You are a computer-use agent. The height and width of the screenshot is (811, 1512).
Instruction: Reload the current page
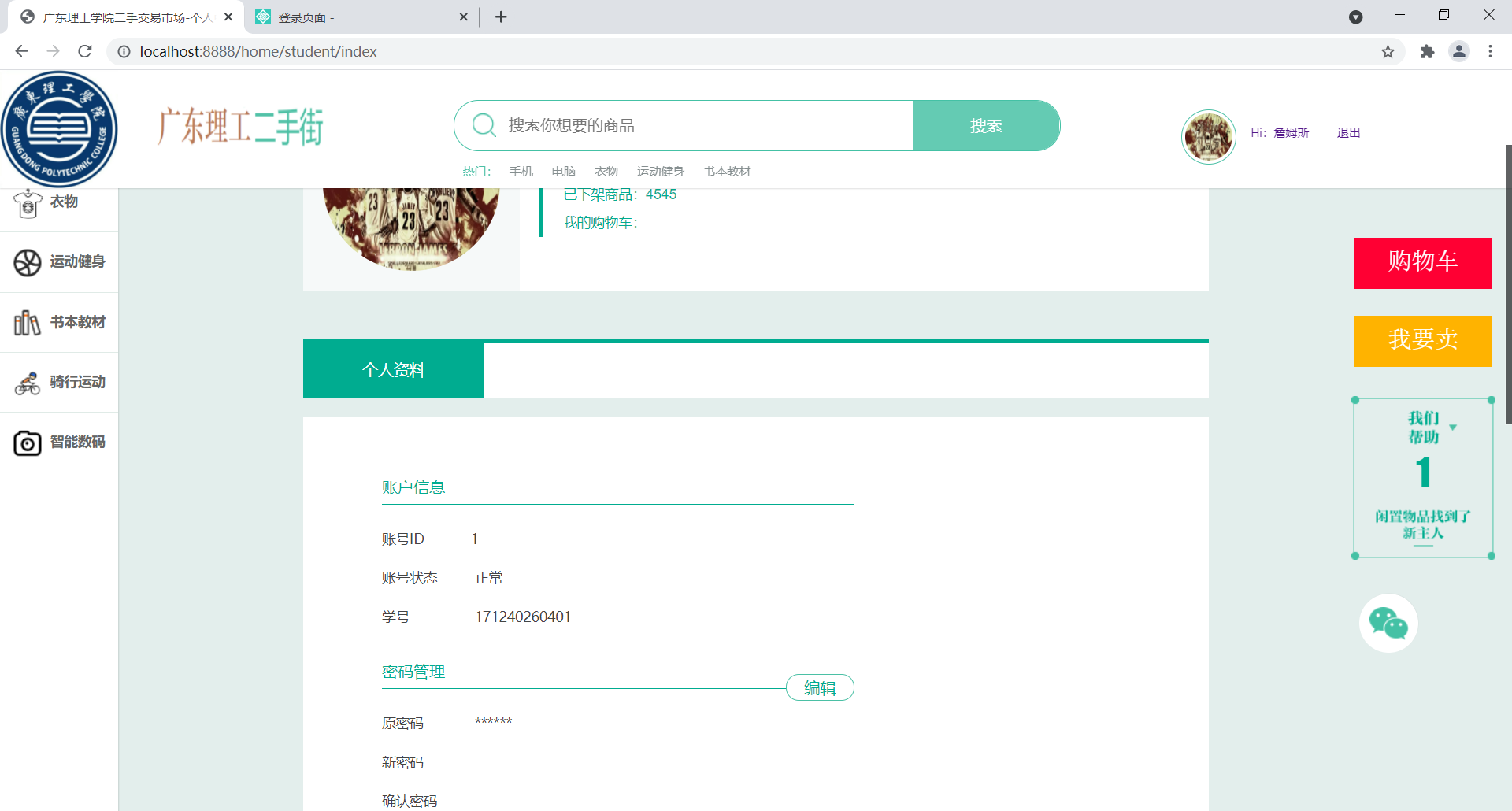(x=85, y=51)
